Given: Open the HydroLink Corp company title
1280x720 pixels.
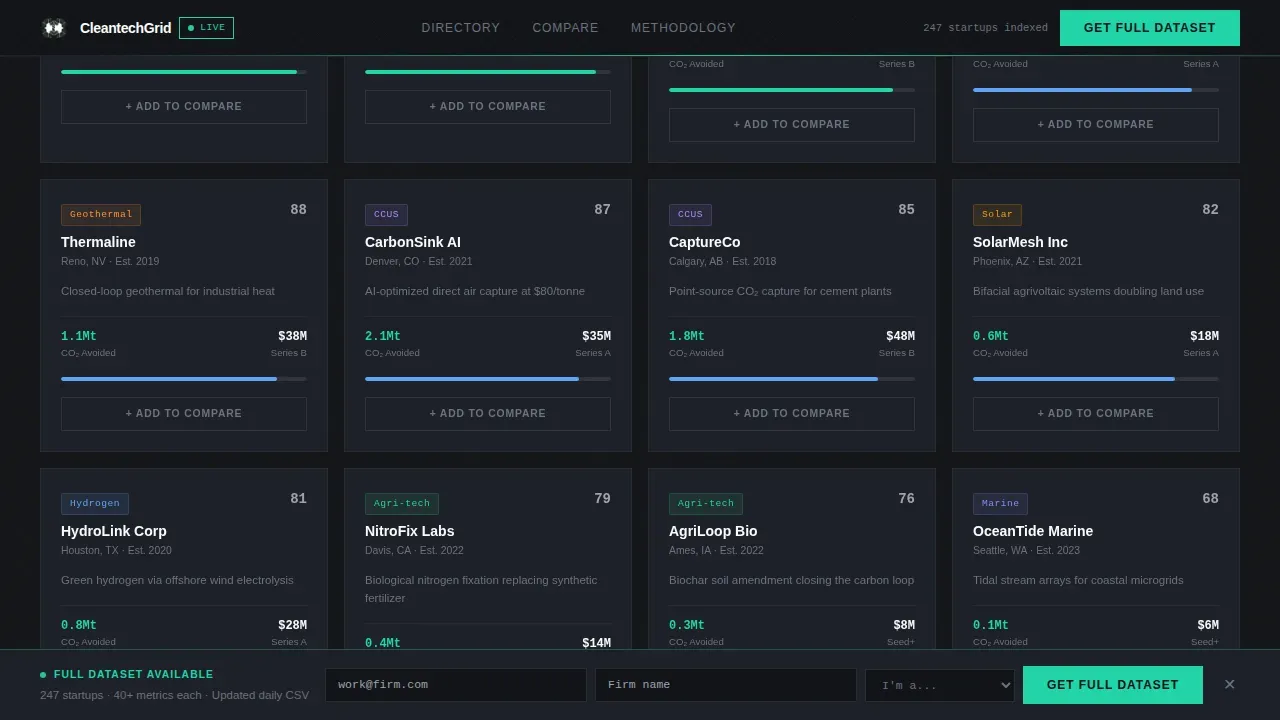Looking at the screenshot, I should [x=114, y=531].
